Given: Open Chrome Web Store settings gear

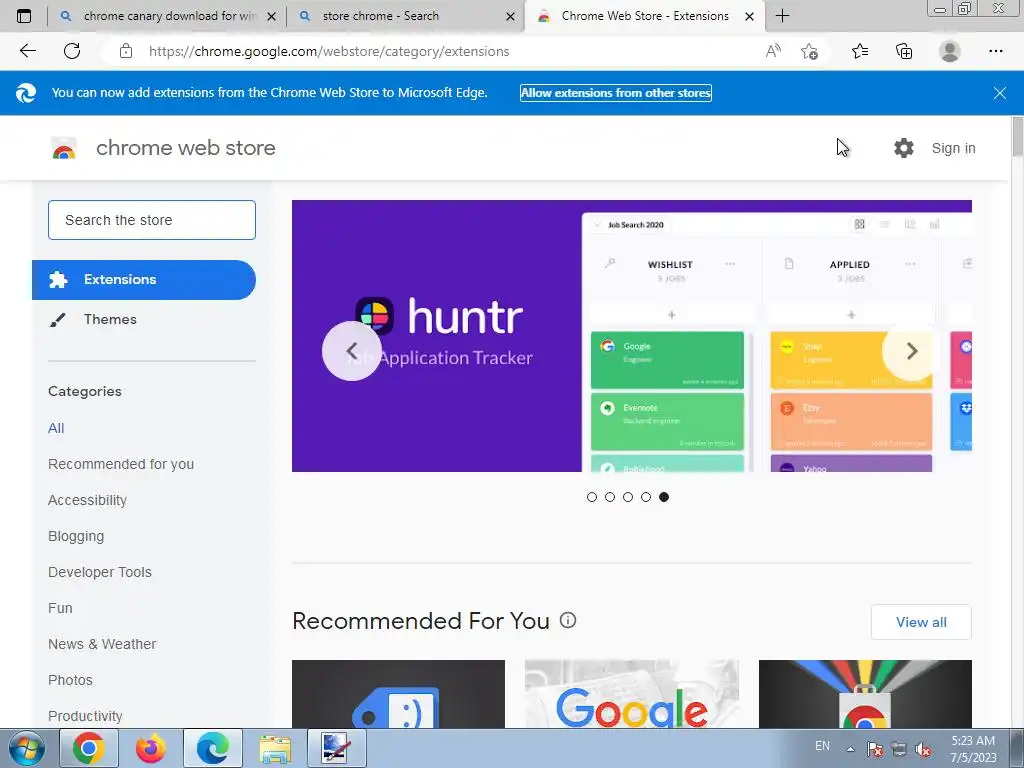Looking at the screenshot, I should [x=904, y=148].
